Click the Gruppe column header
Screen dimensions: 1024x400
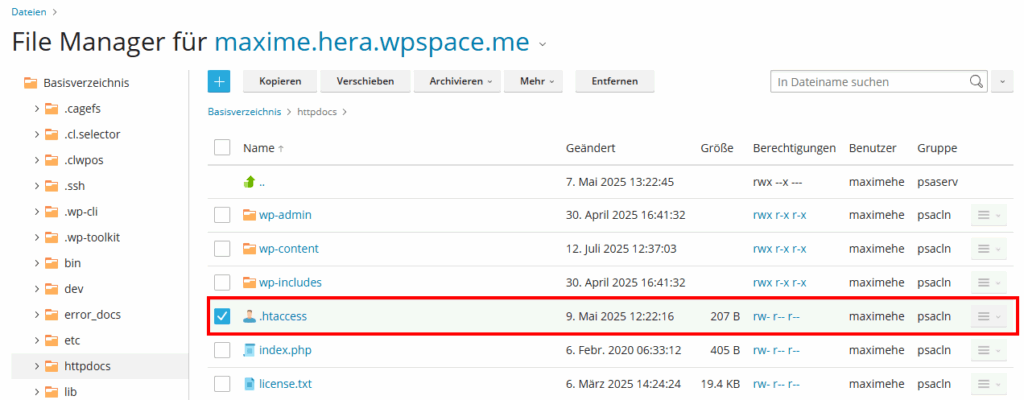point(936,148)
